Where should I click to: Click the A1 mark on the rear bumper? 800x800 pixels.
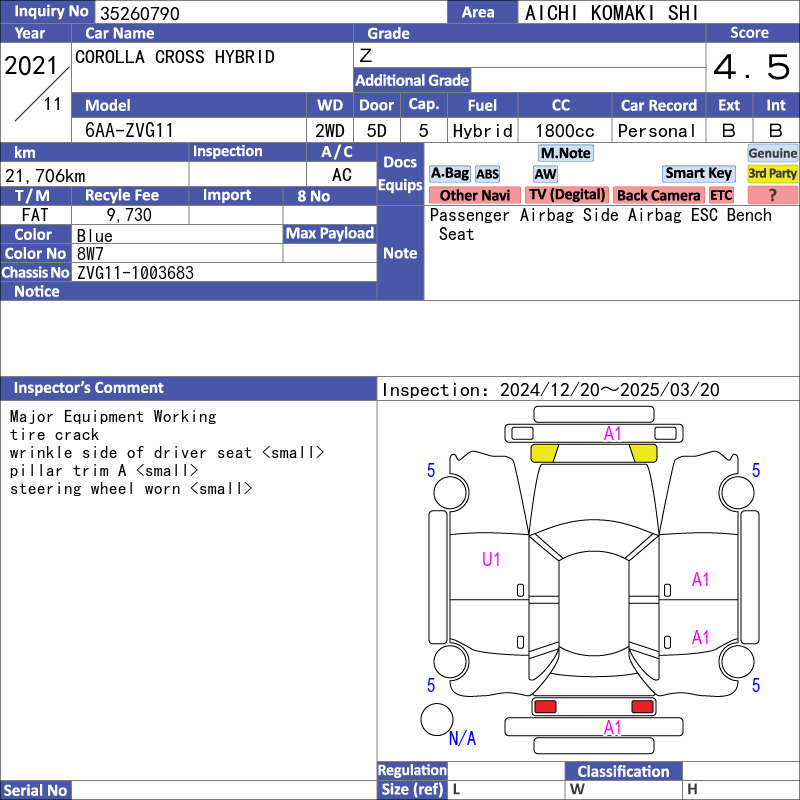coord(612,728)
